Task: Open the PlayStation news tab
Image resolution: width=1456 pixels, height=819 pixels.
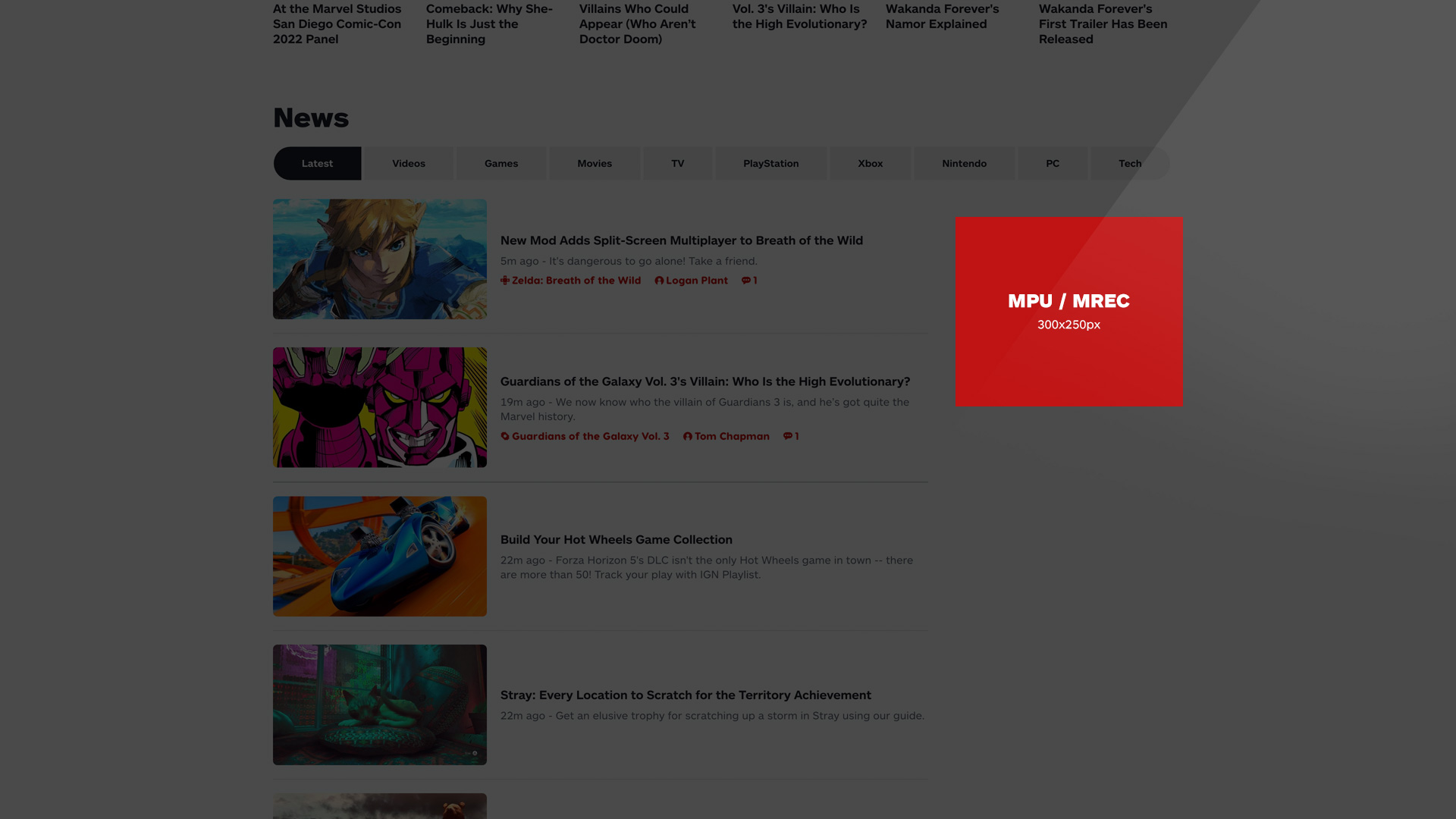Action: tap(770, 163)
